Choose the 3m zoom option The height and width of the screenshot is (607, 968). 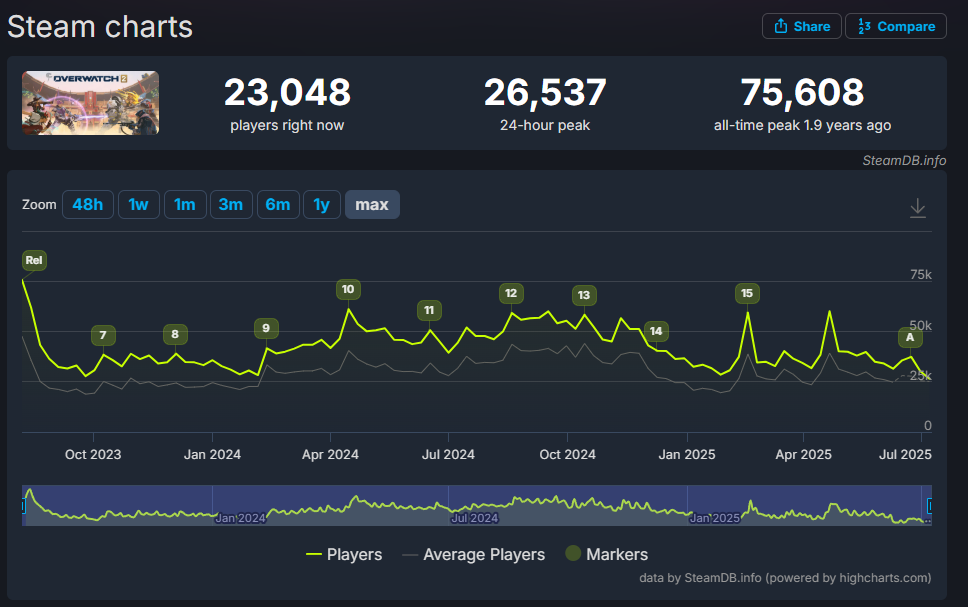click(231, 205)
